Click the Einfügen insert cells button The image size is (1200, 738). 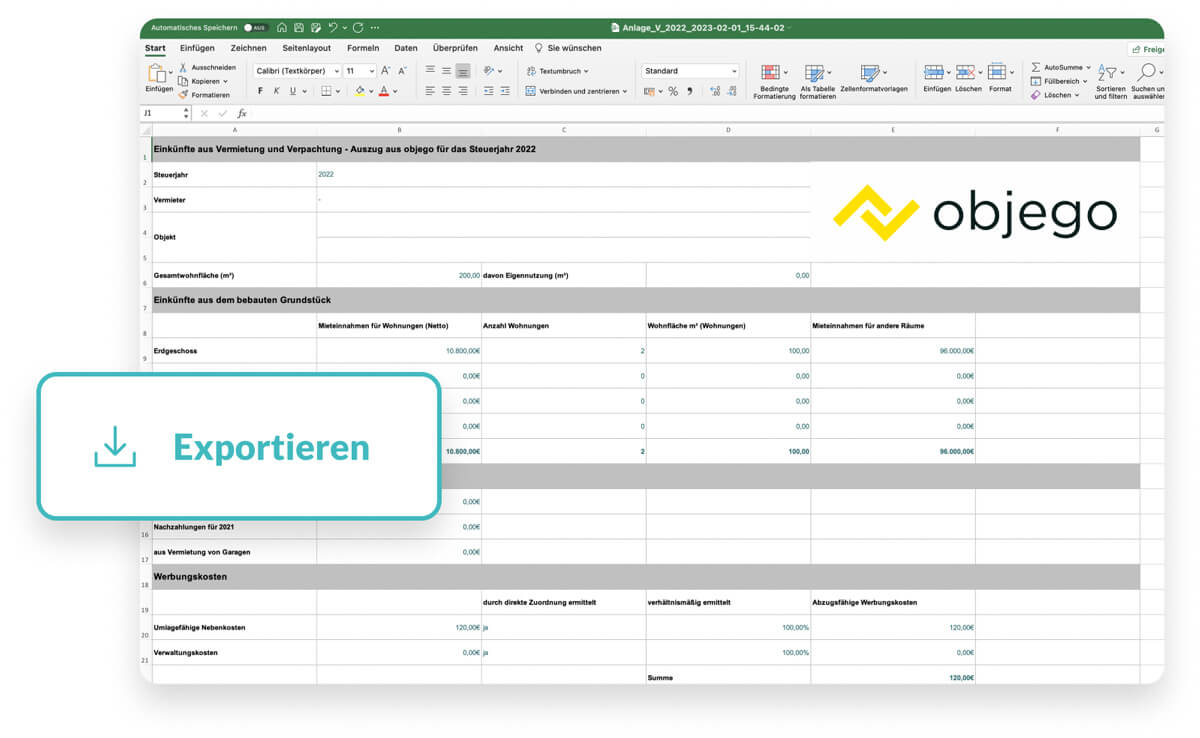(x=936, y=78)
